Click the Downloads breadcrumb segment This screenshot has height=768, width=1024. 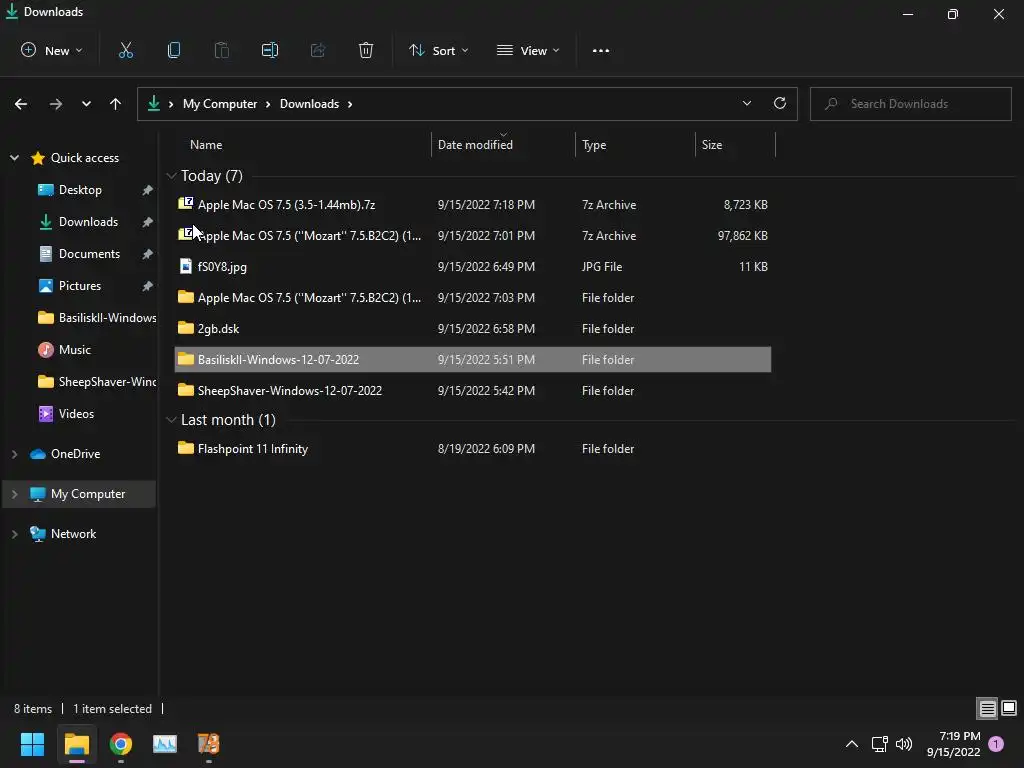(x=309, y=104)
